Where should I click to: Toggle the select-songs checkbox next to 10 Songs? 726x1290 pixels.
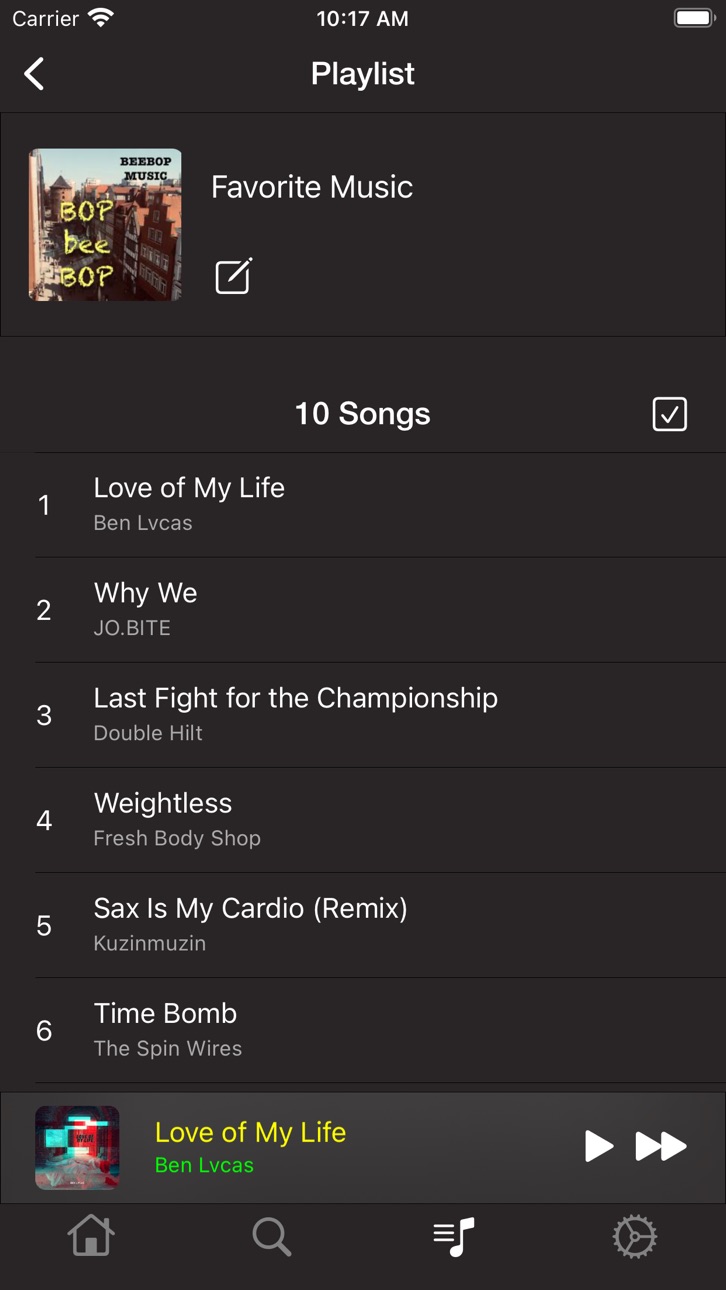669,414
